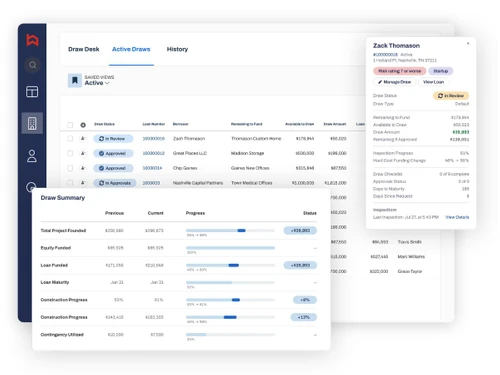
Task: Open the person profile icon in sidebar
Action: (32, 156)
